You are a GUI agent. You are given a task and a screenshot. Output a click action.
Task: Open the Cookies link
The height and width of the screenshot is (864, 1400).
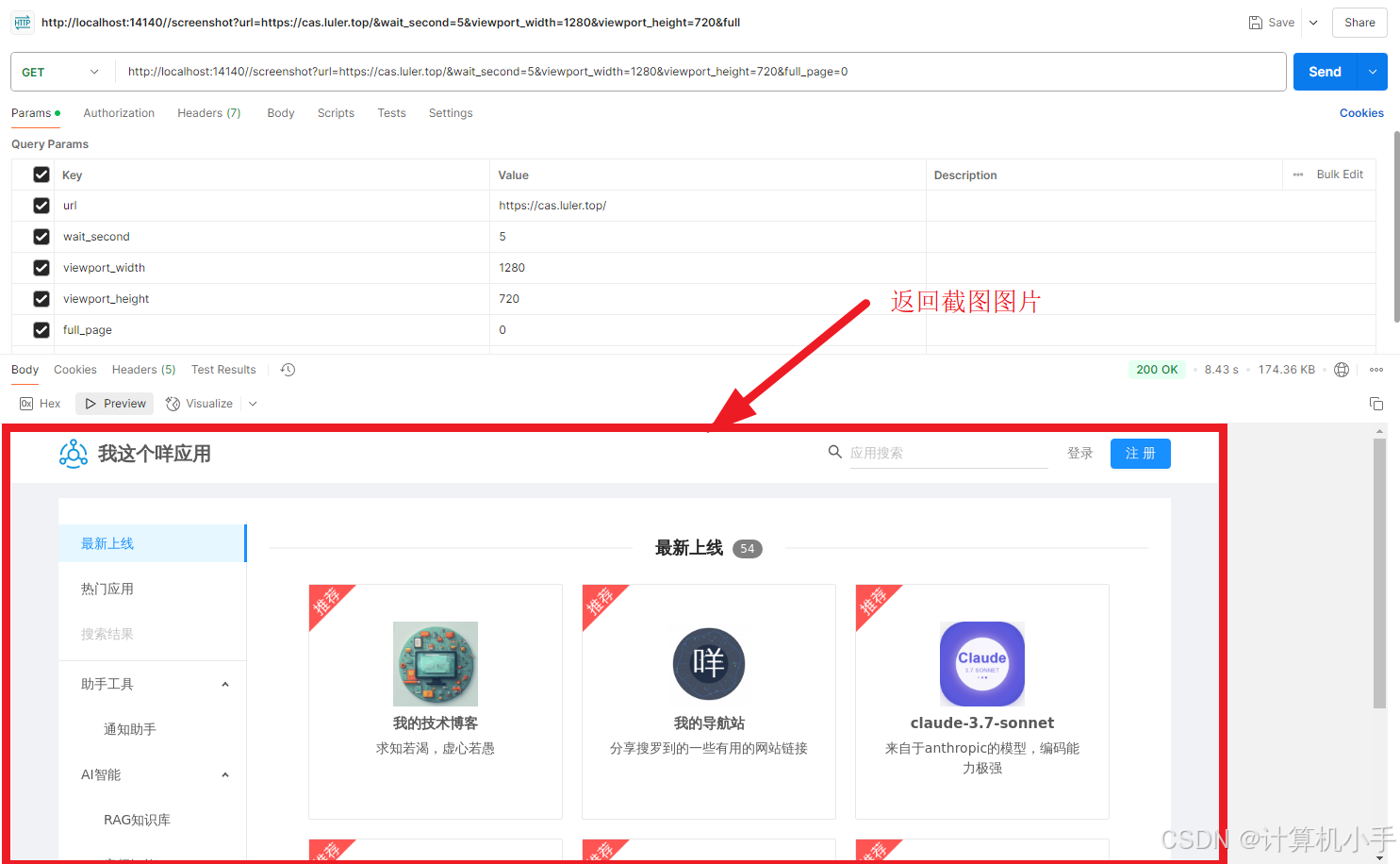tap(1361, 113)
